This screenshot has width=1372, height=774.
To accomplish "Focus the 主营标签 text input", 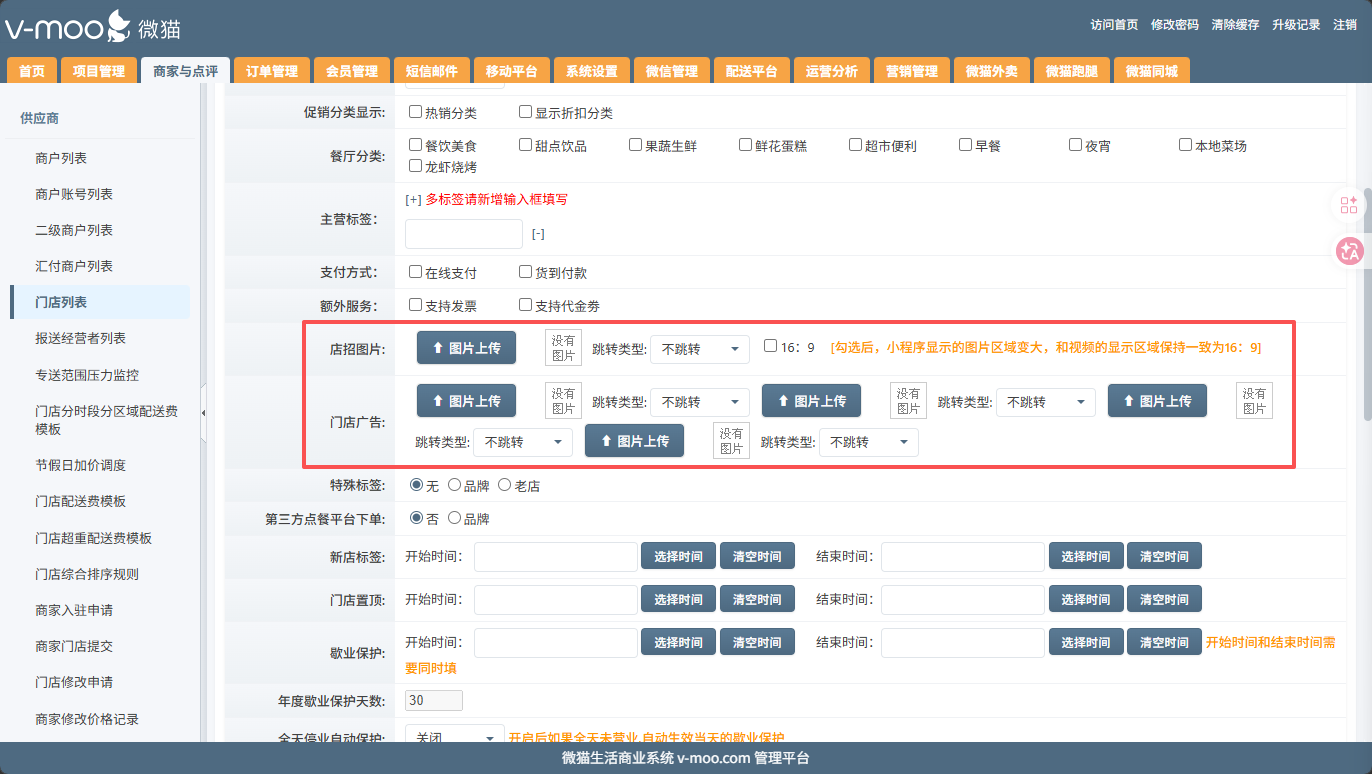I will pos(463,234).
